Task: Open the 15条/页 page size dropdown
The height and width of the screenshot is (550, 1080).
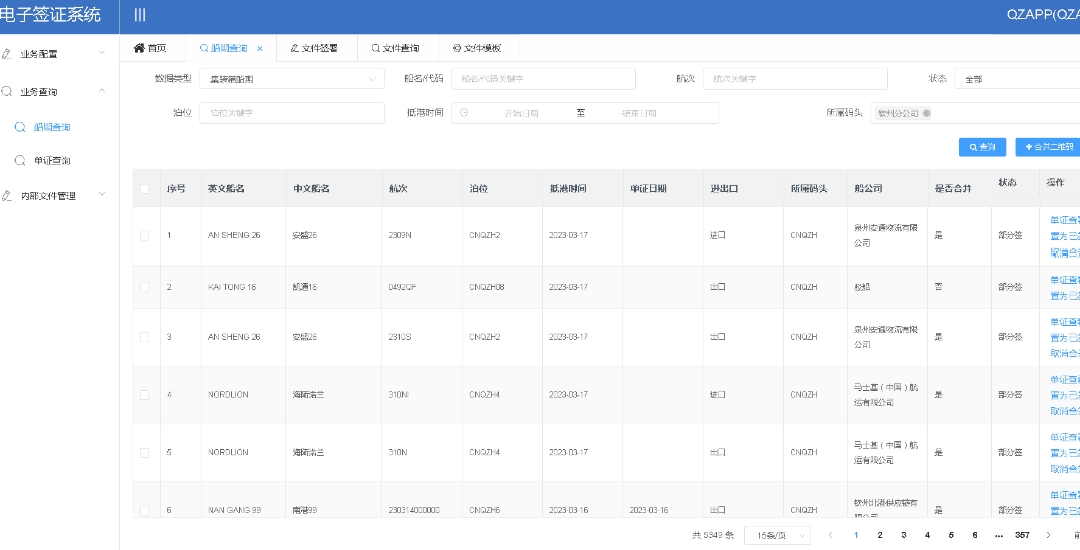Action: [x=777, y=536]
